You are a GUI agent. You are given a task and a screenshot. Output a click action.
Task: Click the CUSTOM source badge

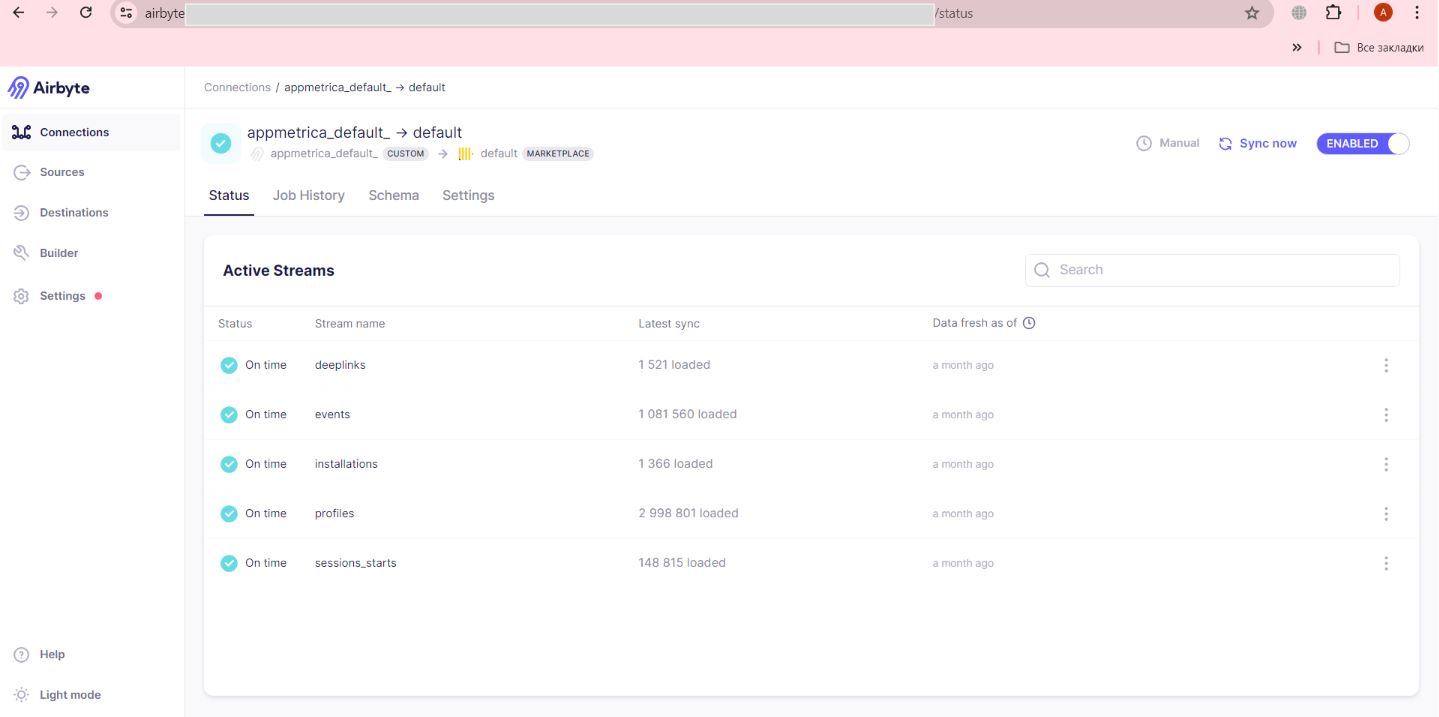(405, 154)
